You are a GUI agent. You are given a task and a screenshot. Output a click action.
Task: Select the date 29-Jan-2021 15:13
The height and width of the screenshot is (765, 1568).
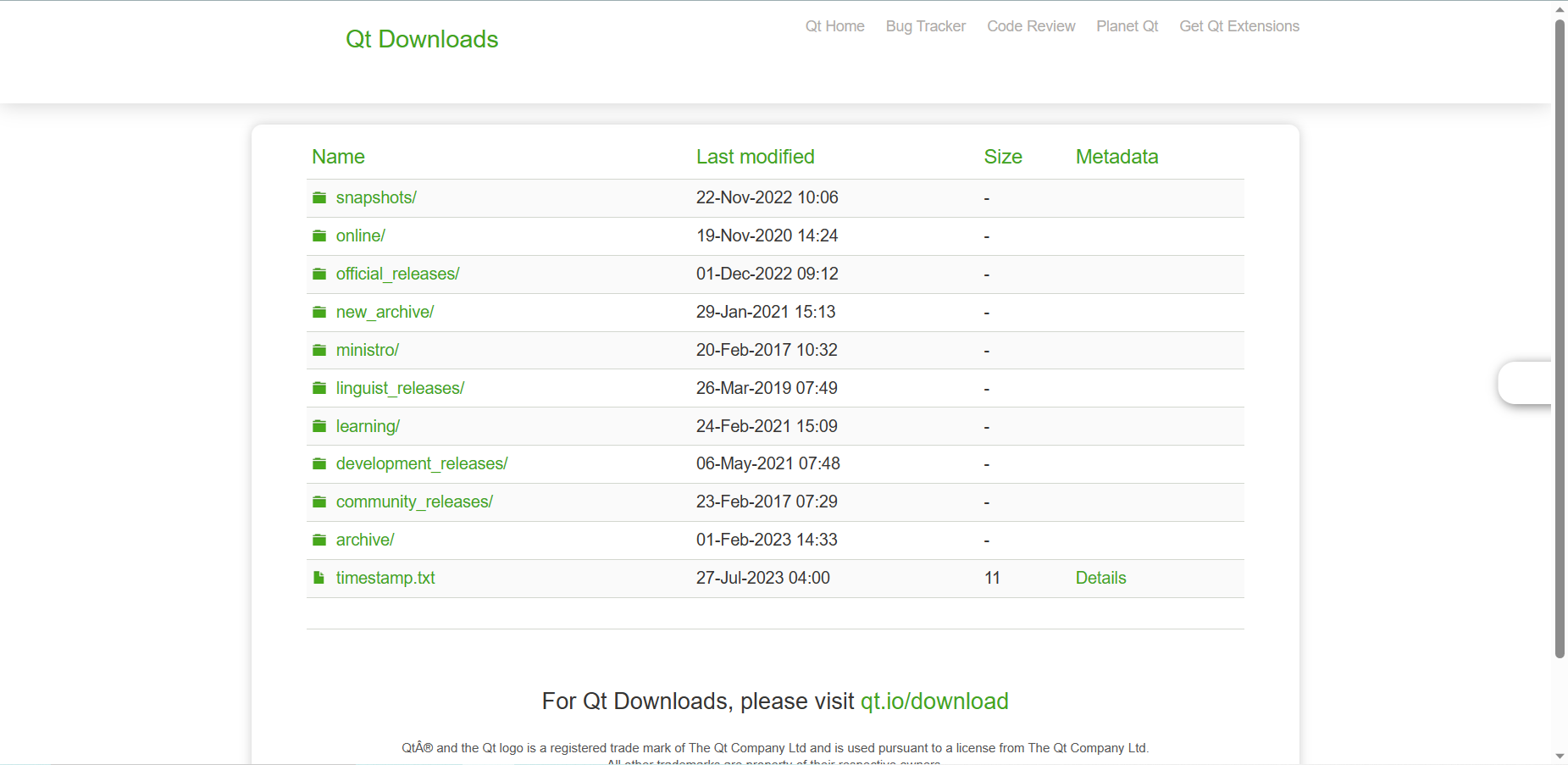coord(766,312)
